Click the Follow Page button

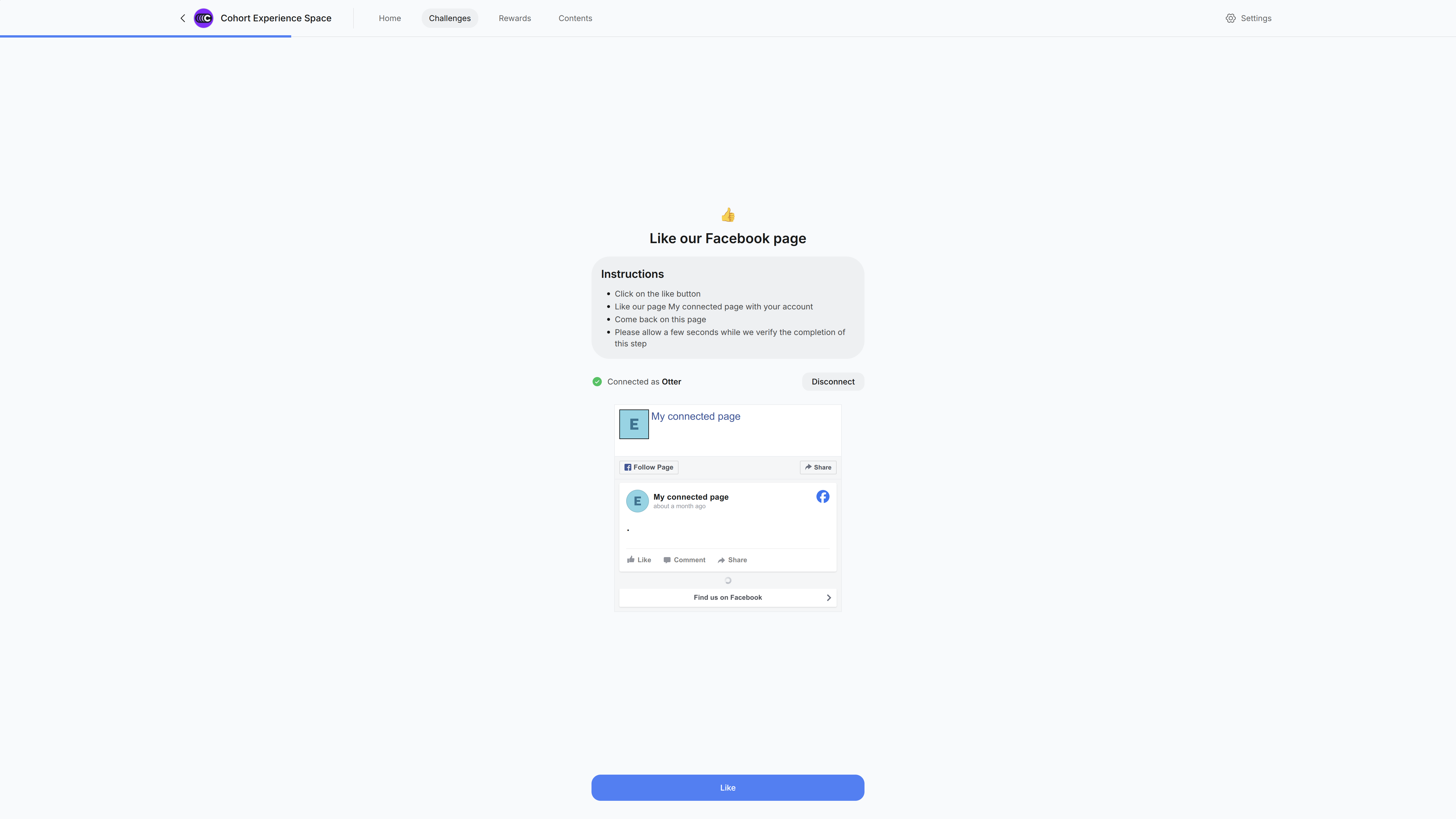click(648, 467)
